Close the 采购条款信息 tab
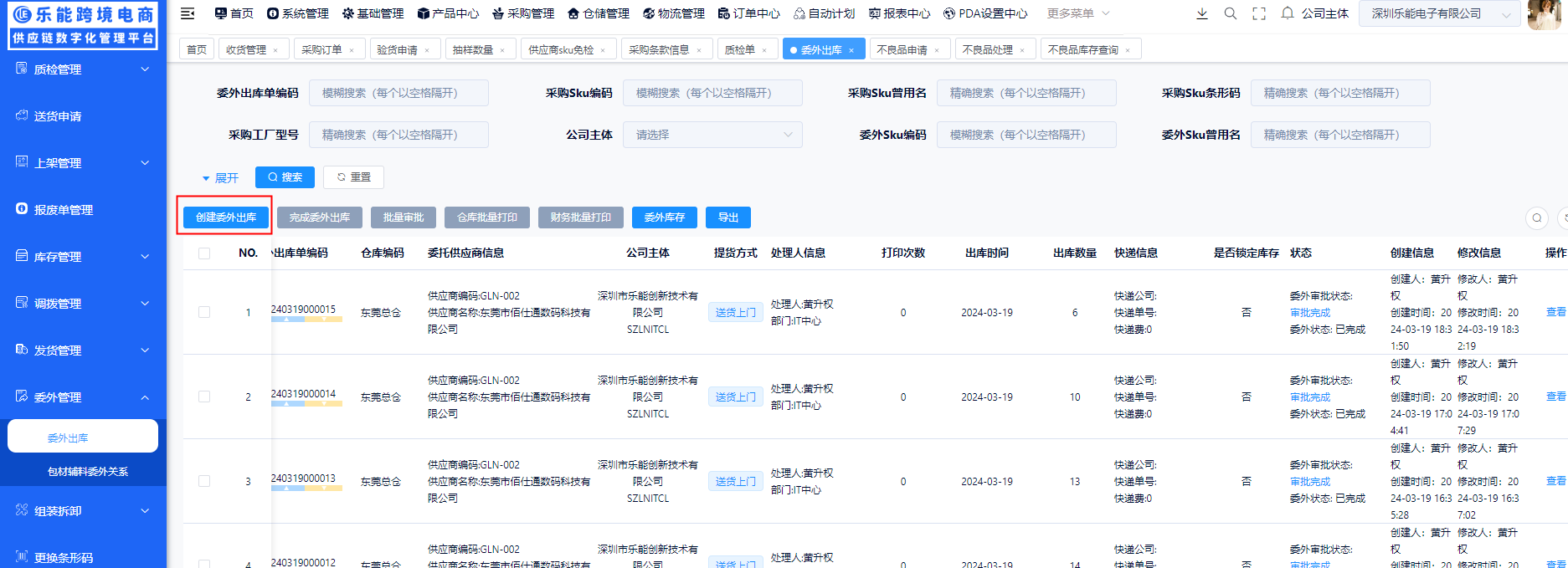This screenshot has width=1568, height=568. click(x=699, y=50)
